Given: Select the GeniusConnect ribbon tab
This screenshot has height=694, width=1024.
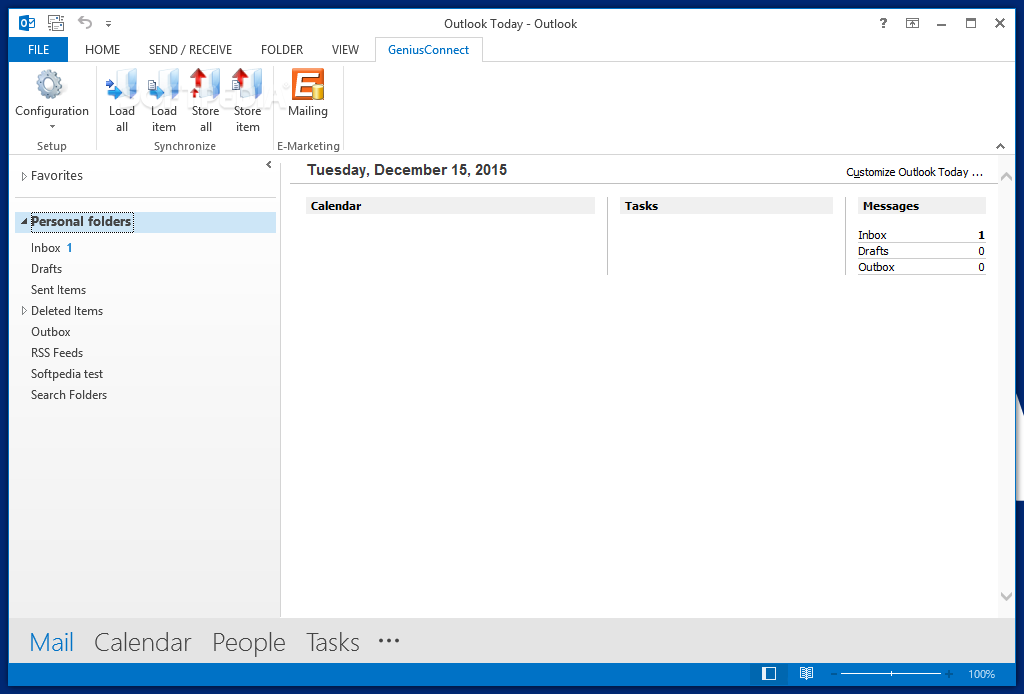Looking at the screenshot, I should (428, 50).
